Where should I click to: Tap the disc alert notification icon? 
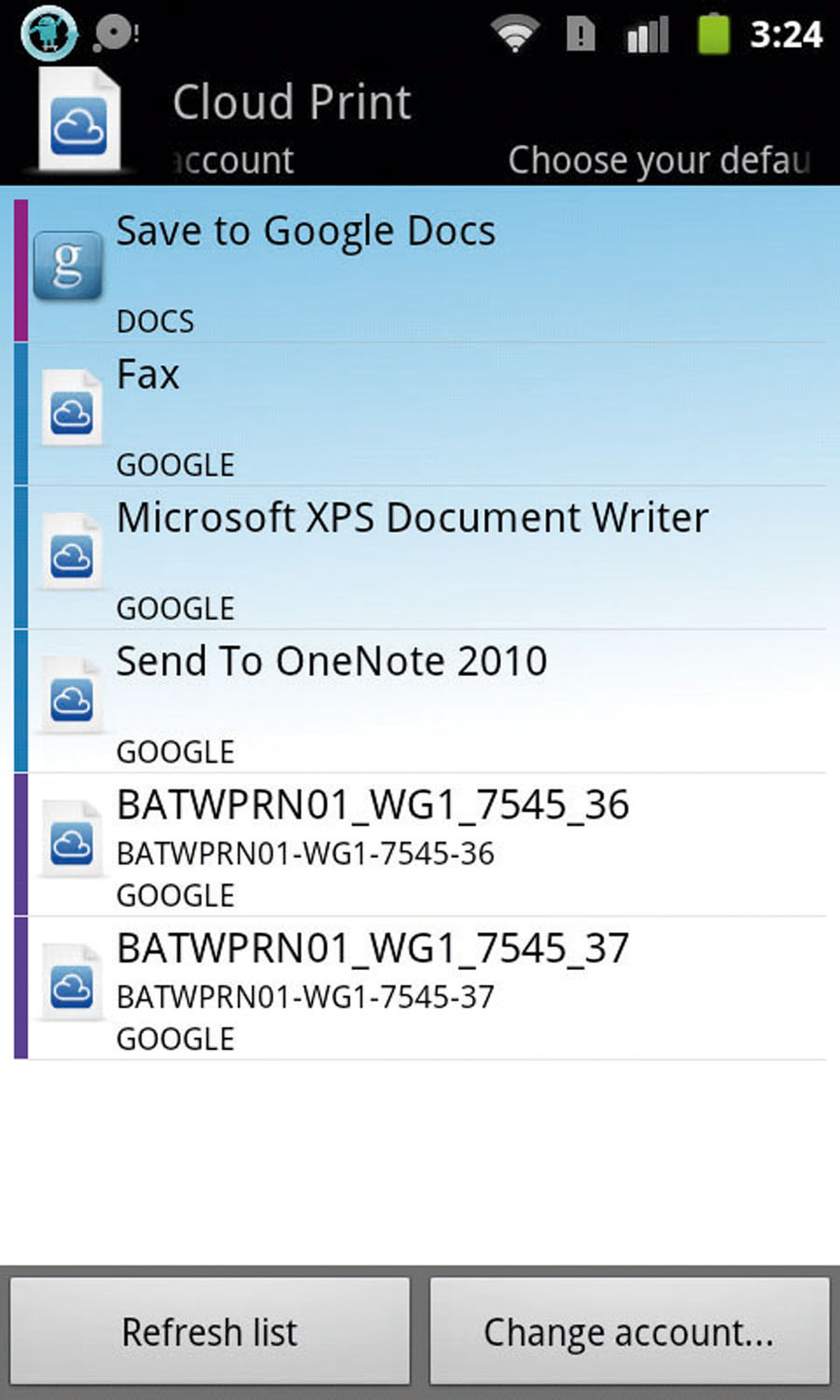pos(117,35)
